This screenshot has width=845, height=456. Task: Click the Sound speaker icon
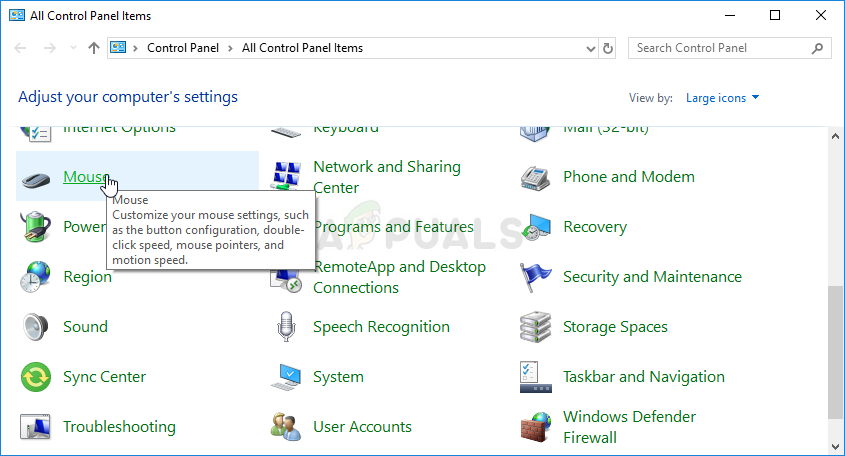(36, 327)
